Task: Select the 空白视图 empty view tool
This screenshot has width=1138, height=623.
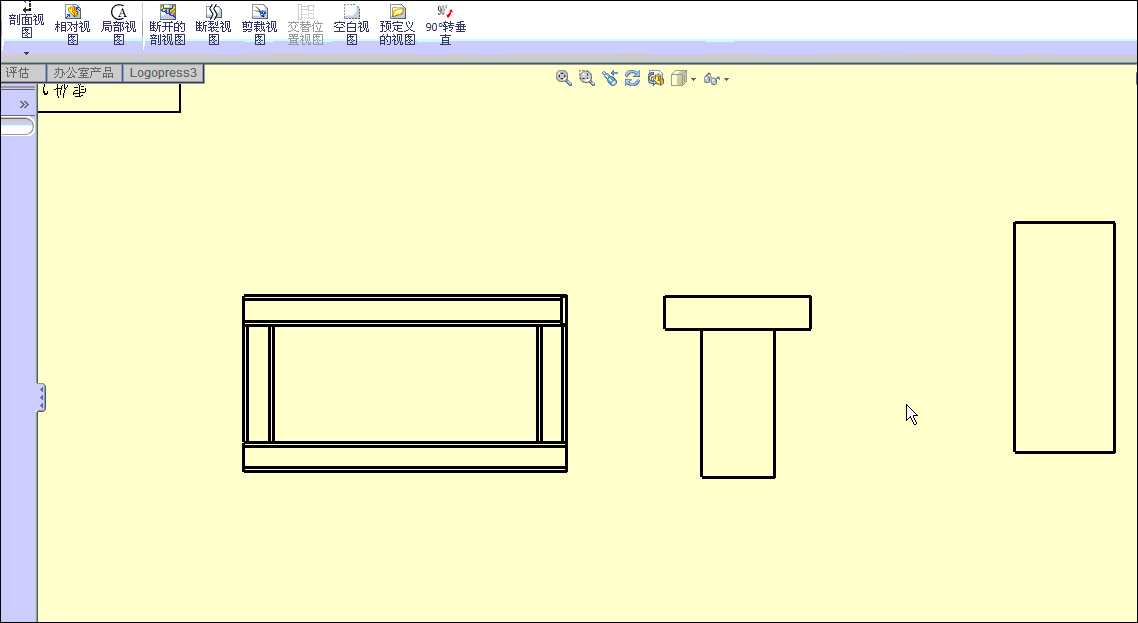Action: [x=351, y=24]
